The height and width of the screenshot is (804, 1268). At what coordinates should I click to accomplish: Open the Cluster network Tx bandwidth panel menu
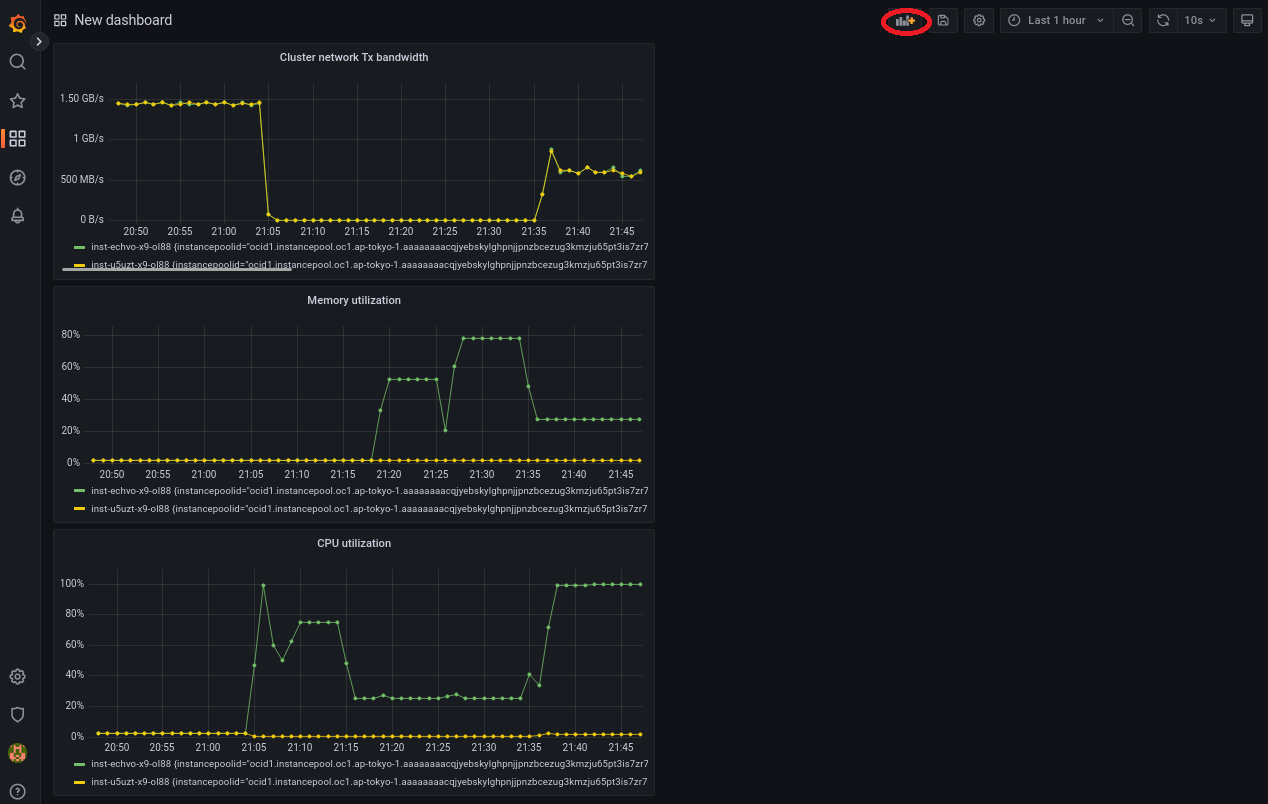click(353, 57)
